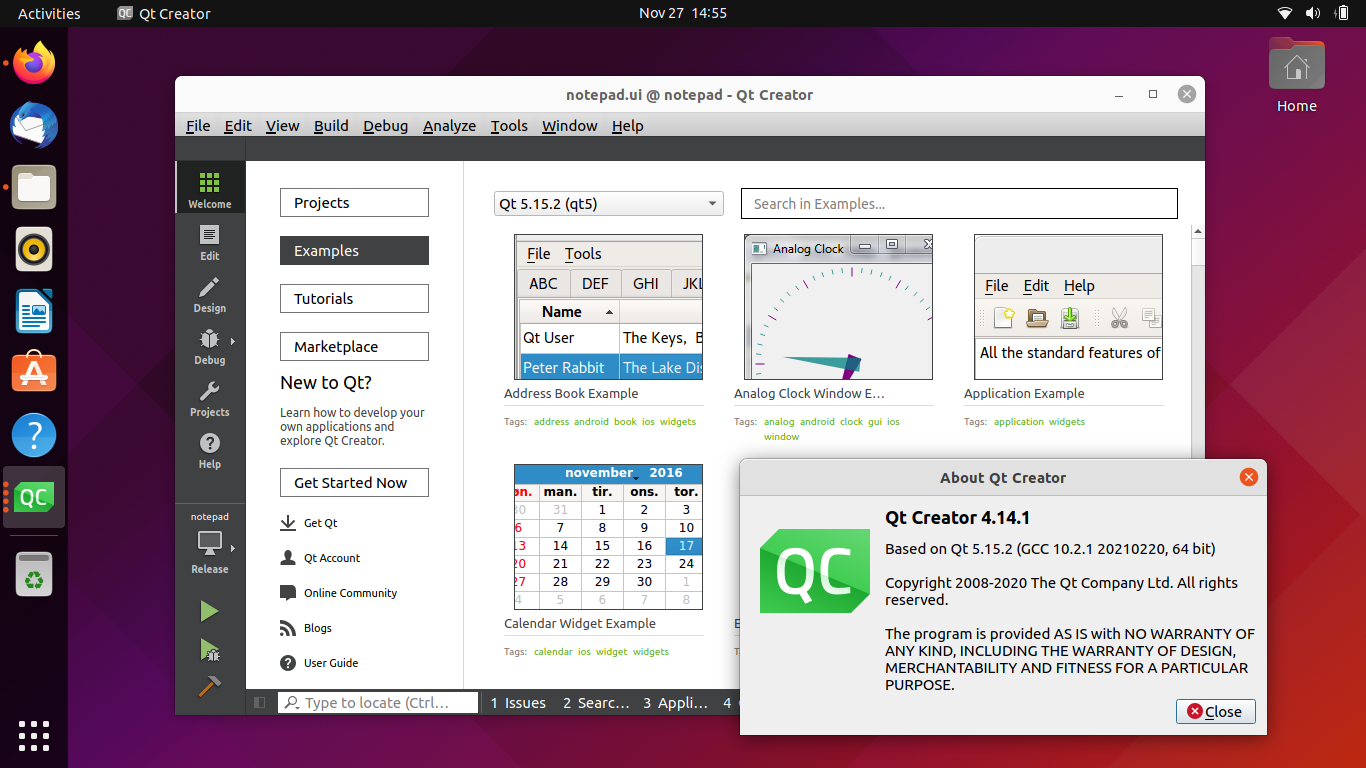Image resolution: width=1366 pixels, height=768 pixels.
Task: Toggle left sidebar visibility icon
Action: pyautogui.click(x=260, y=703)
